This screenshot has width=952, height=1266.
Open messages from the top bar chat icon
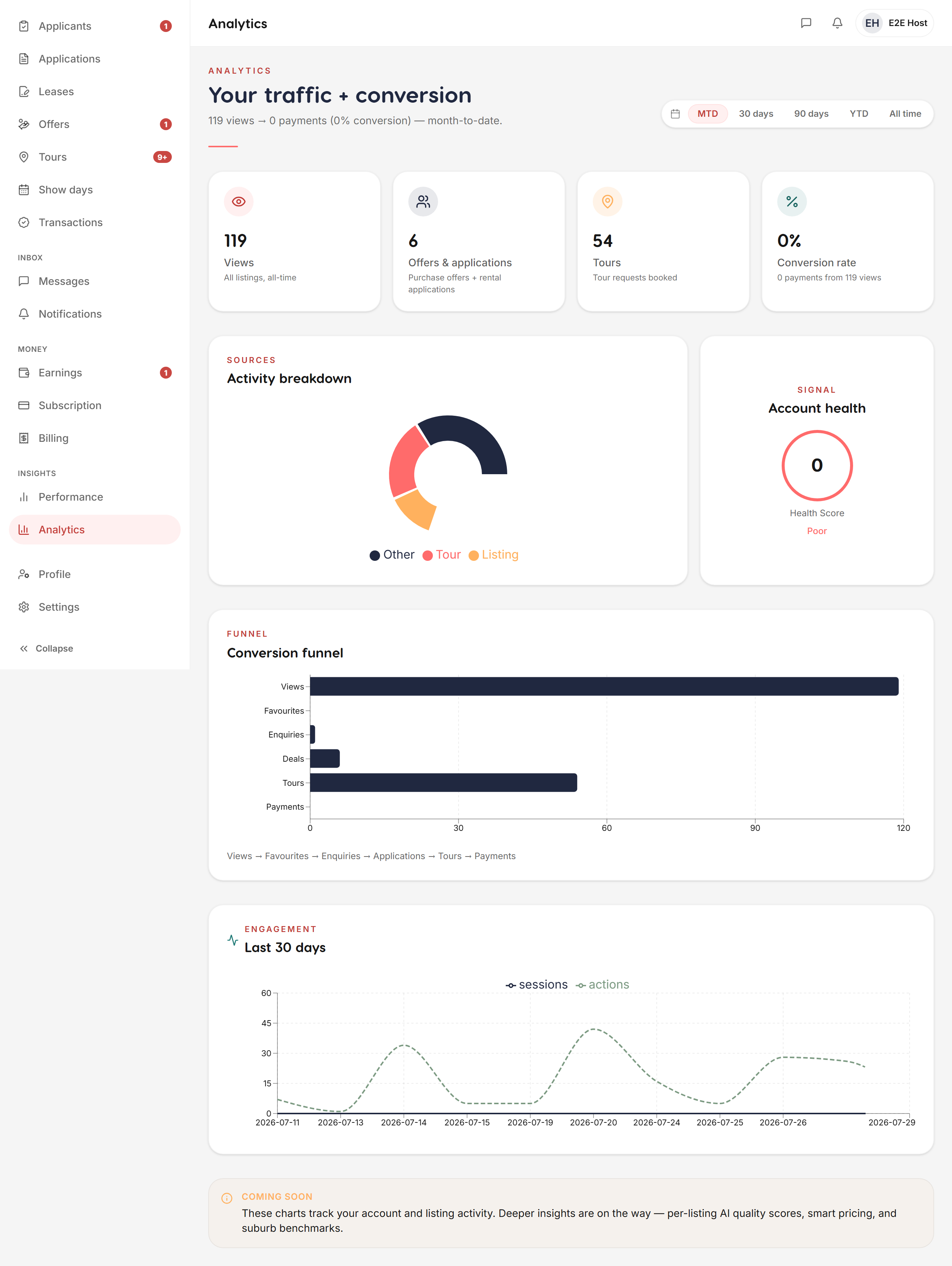pyautogui.click(x=805, y=23)
